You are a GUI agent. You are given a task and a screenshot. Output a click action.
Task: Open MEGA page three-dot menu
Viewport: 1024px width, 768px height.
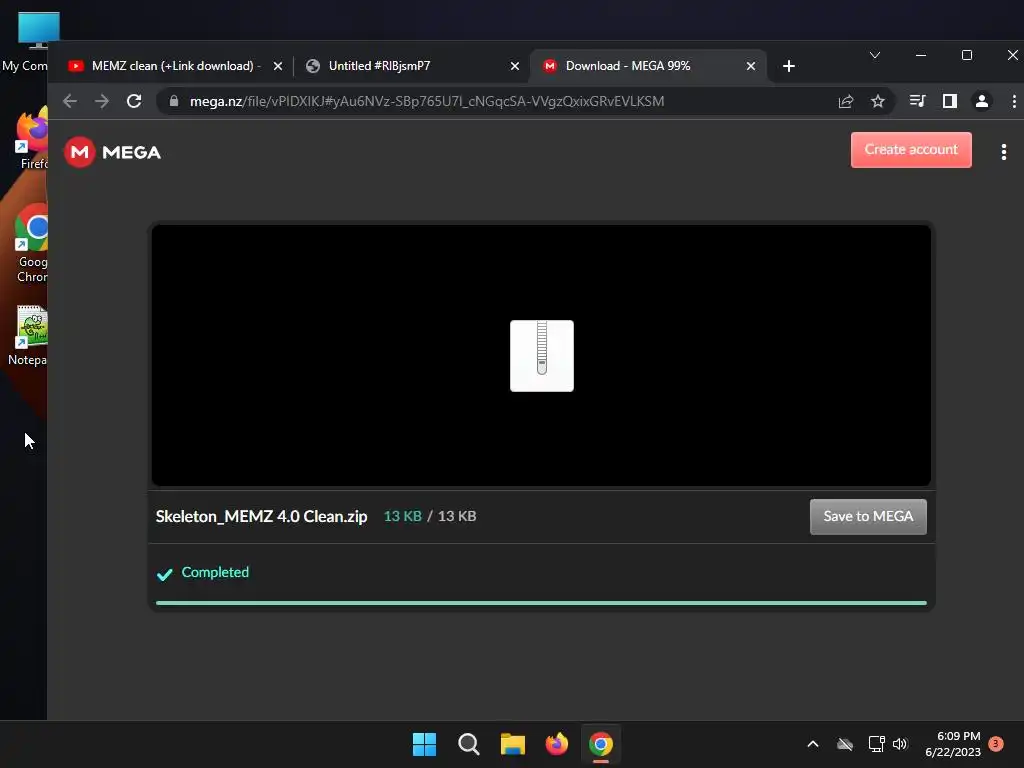[x=1004, y=152]
